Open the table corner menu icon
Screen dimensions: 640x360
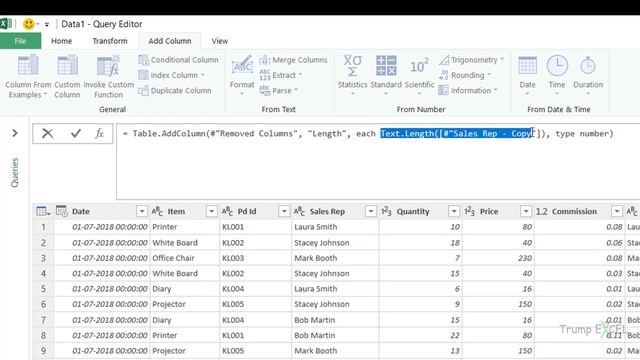43,211
